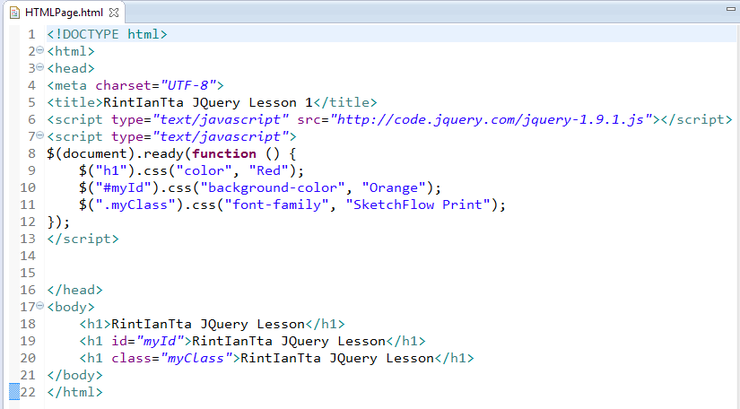The width and height of the screenshot is (740, 409).
Task: Click line number 14 in the gutter
Action: point(28,256)
